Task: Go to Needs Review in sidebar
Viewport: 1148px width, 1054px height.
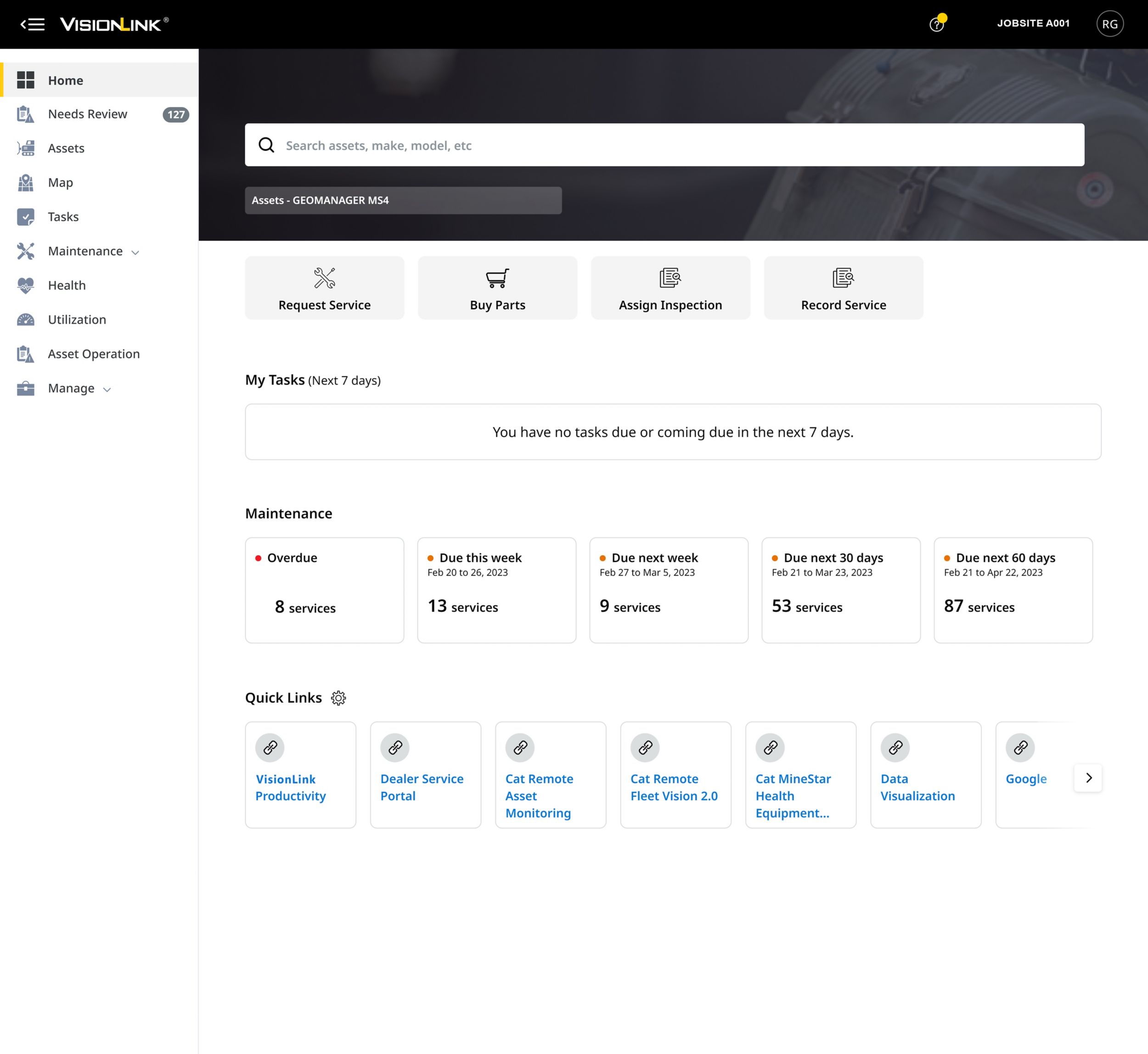Action: (87, 114)
